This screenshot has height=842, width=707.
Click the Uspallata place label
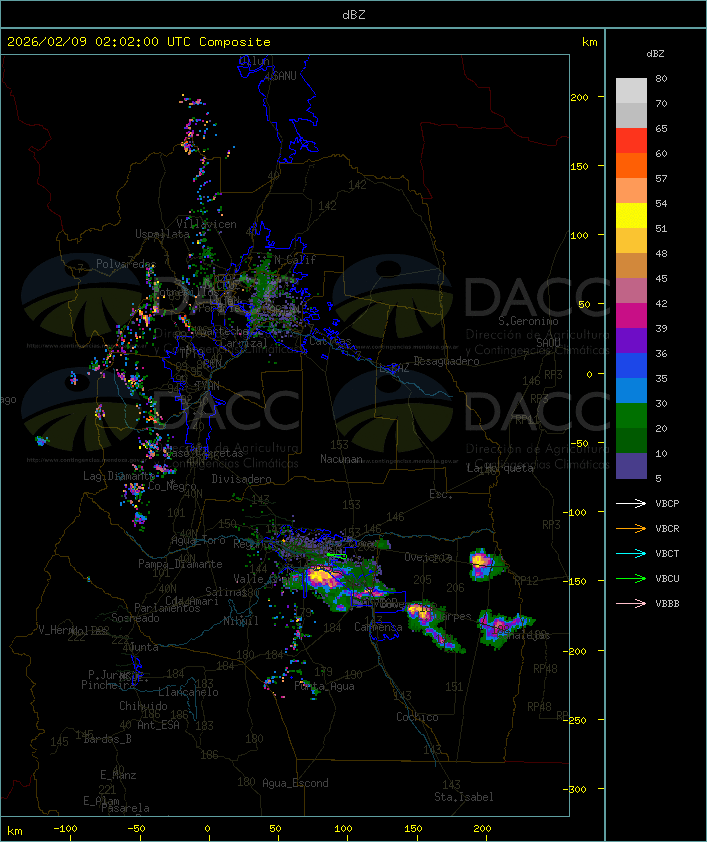coord(162,234)
